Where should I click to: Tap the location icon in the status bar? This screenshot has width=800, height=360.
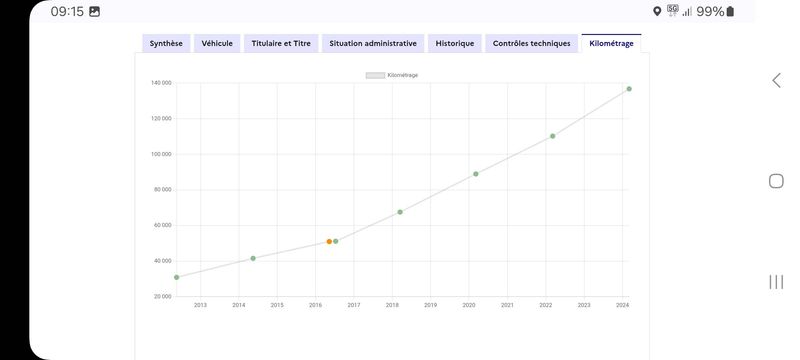657,11
